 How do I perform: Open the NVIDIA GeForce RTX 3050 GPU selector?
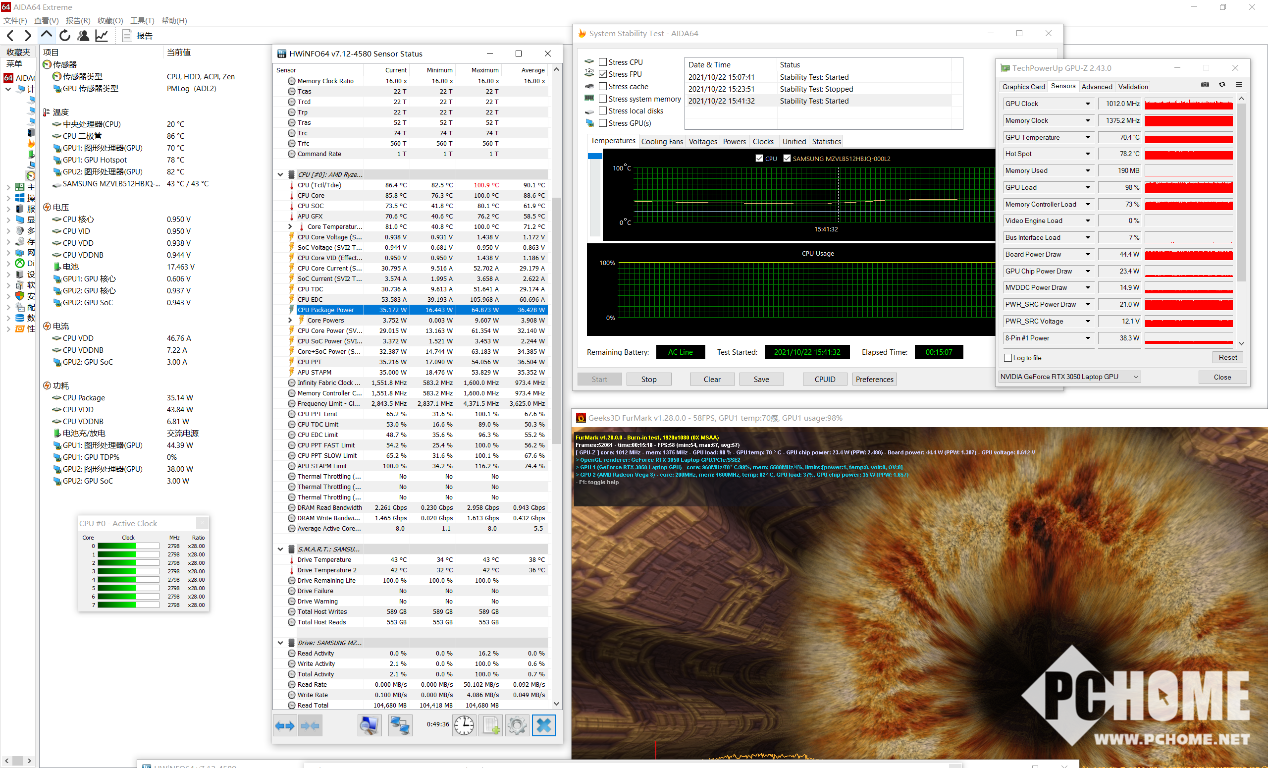point(1071,377)
